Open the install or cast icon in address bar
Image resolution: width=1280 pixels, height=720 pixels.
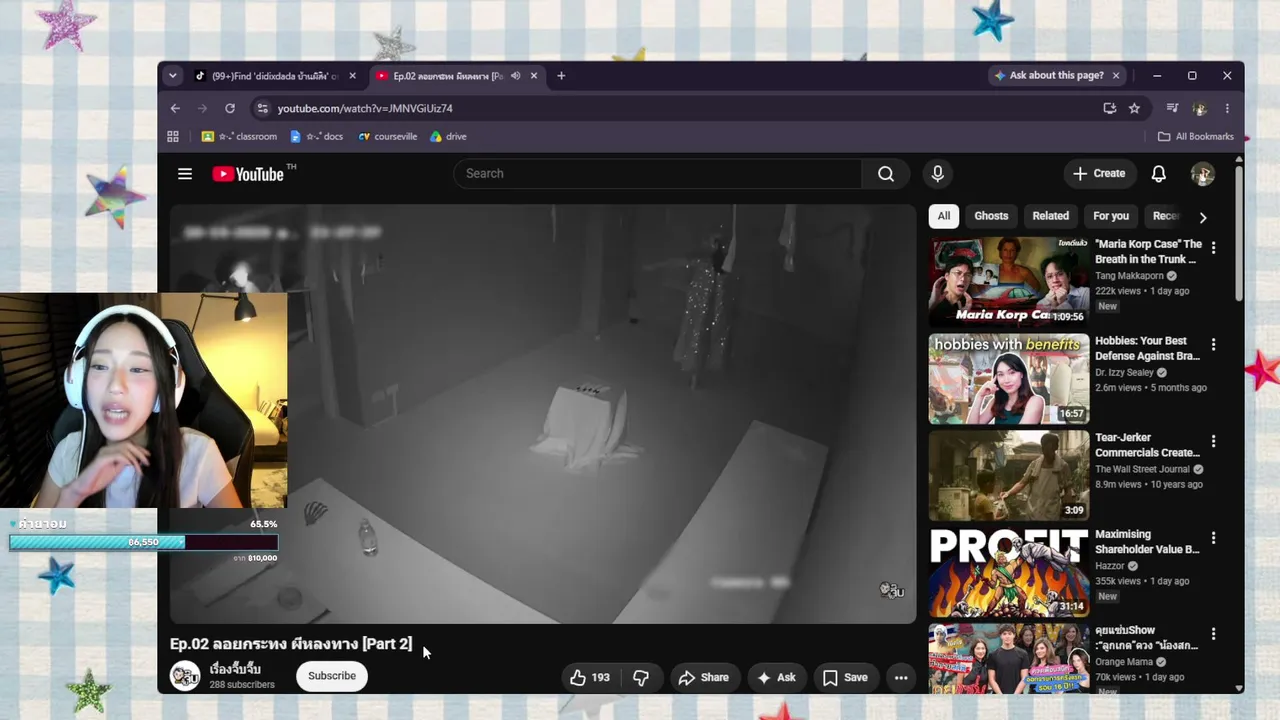click(1109, 108)
